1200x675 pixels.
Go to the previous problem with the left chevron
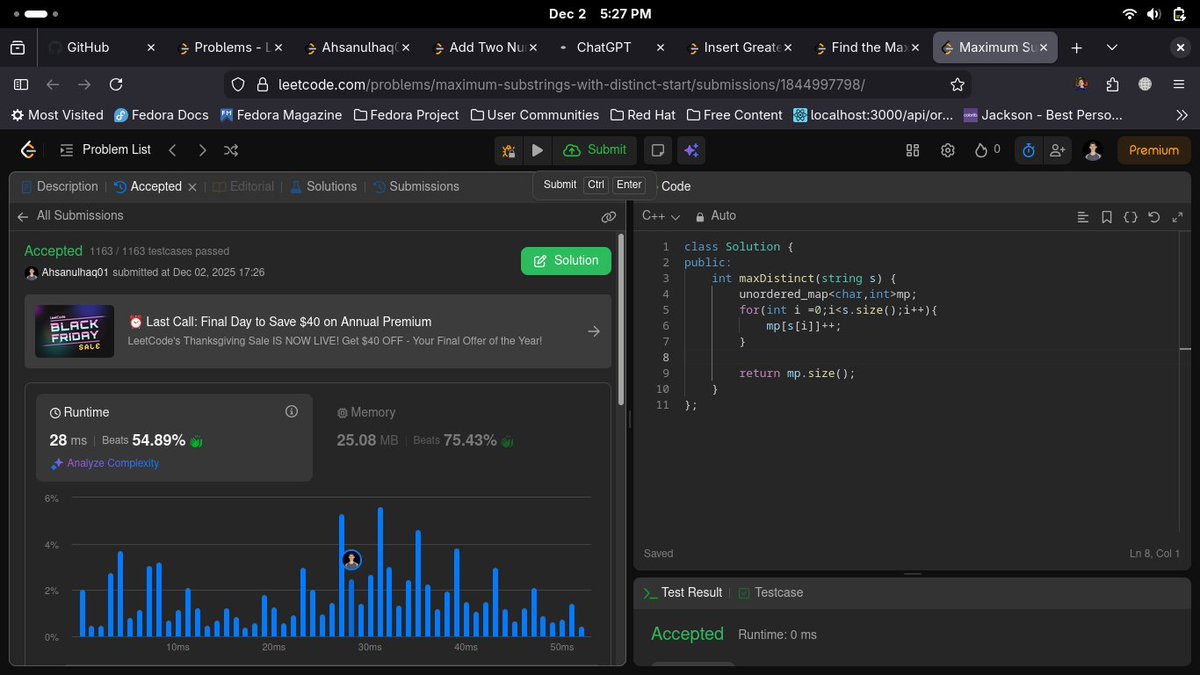click(x=172, y=150)
